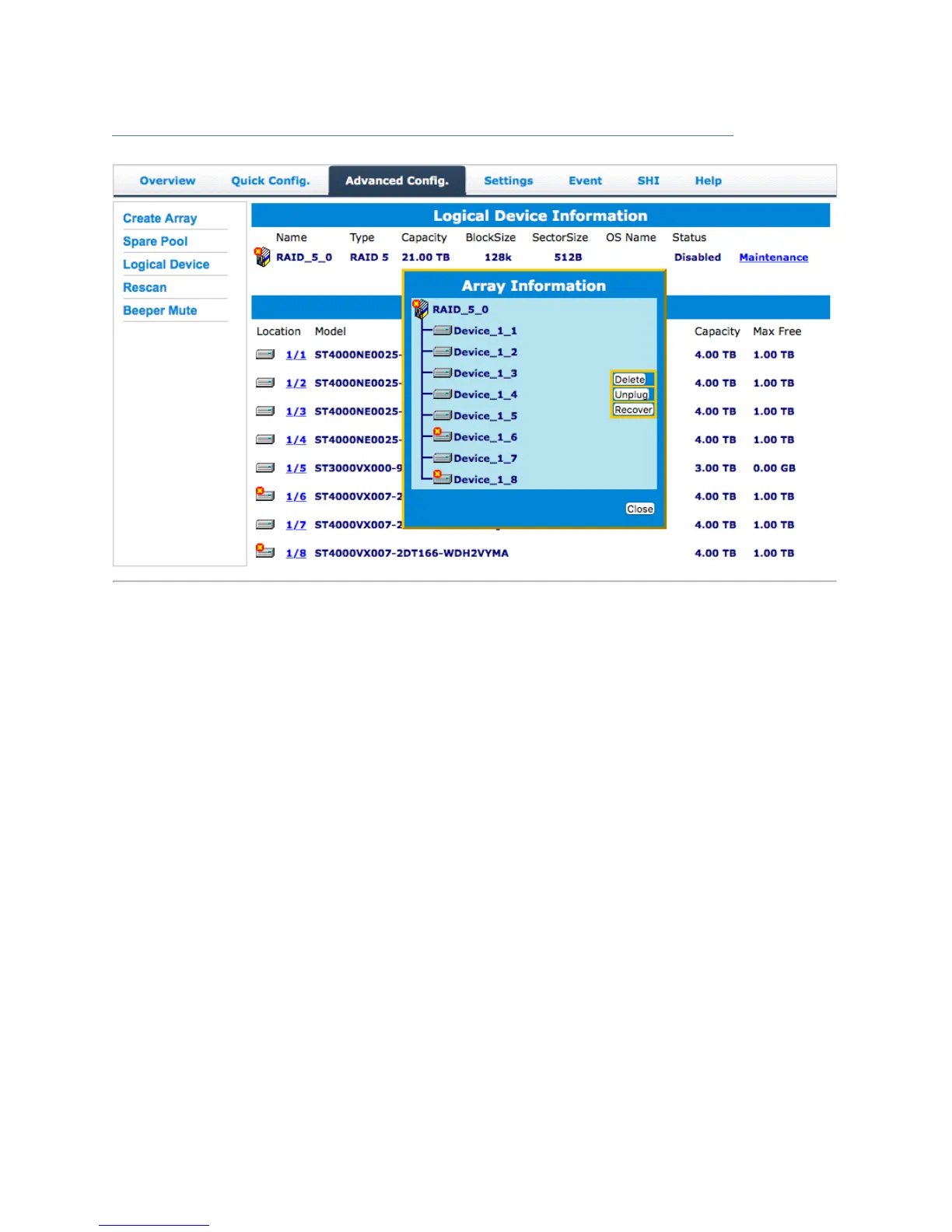Screen dimensions: 952x1232
Task: Select Device_1_8 label in array tree
Action: 485,480
